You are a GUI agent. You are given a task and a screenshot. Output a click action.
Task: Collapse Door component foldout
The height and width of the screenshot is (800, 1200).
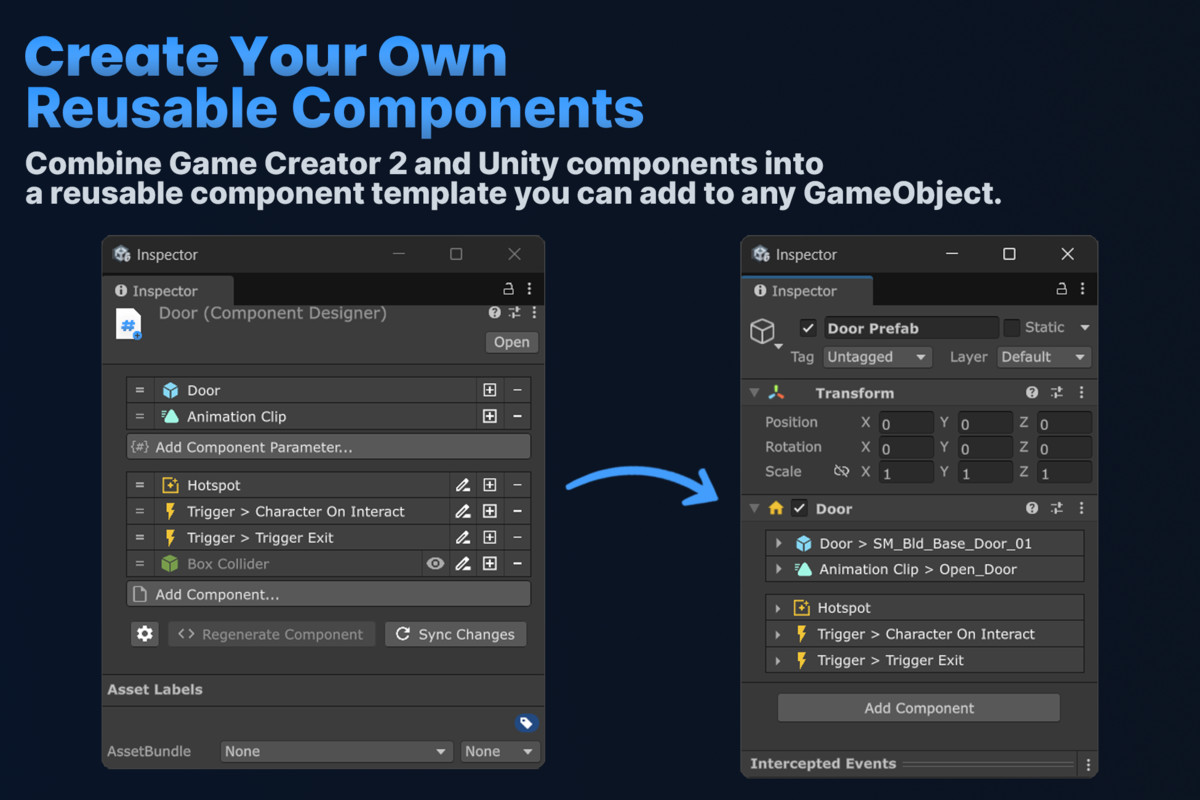pyautogui.click(x=755, y=508)
